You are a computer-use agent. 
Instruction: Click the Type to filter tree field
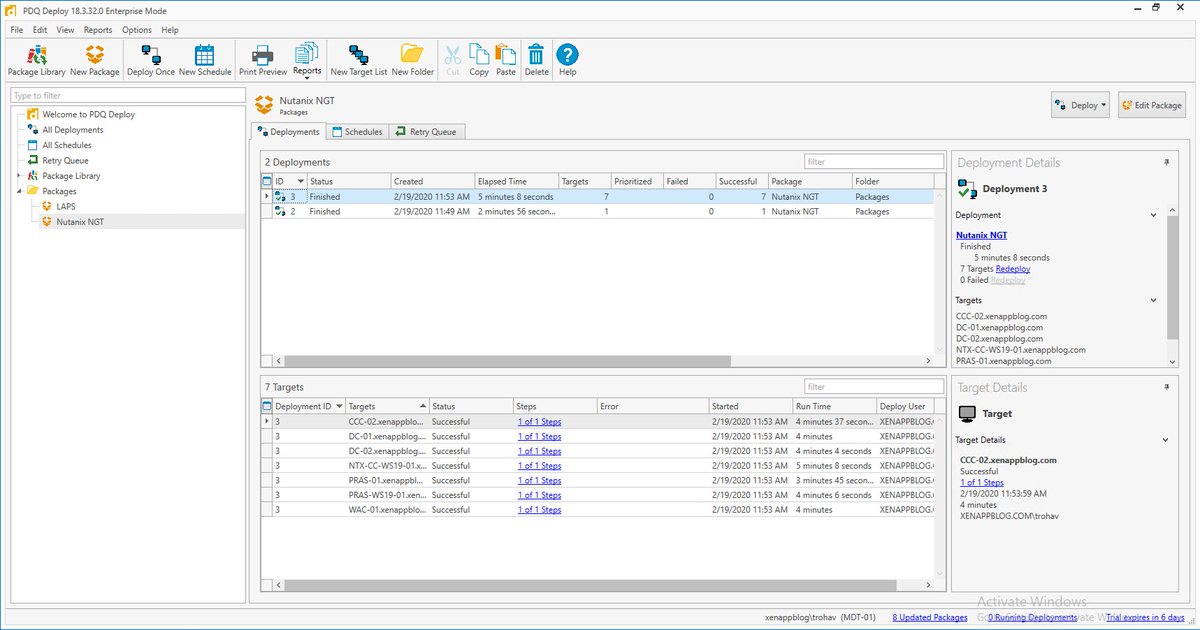[x=127, y=95]
